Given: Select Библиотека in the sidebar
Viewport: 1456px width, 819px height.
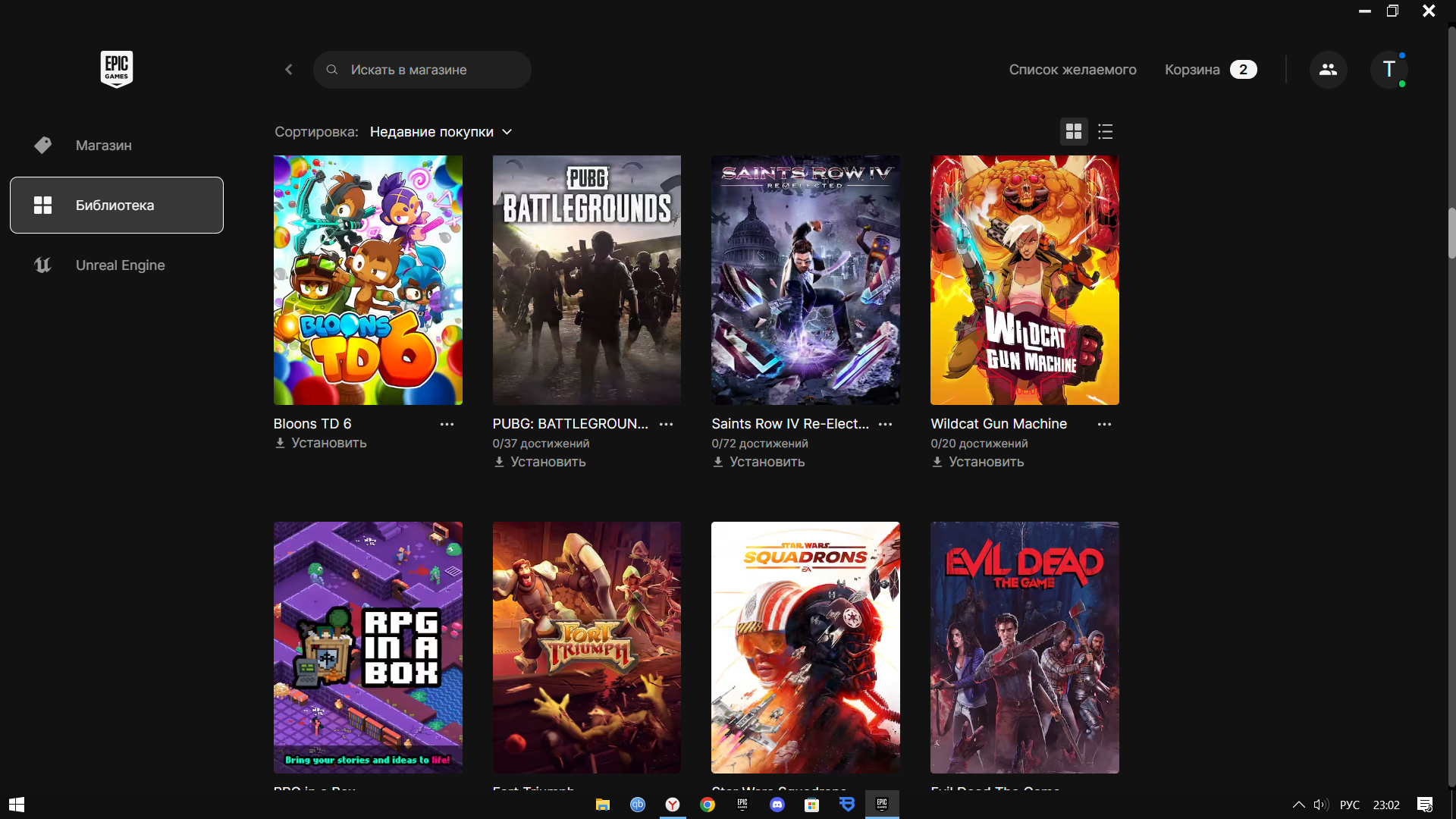Looking at the screenshot, I should (x=117, y=205).
